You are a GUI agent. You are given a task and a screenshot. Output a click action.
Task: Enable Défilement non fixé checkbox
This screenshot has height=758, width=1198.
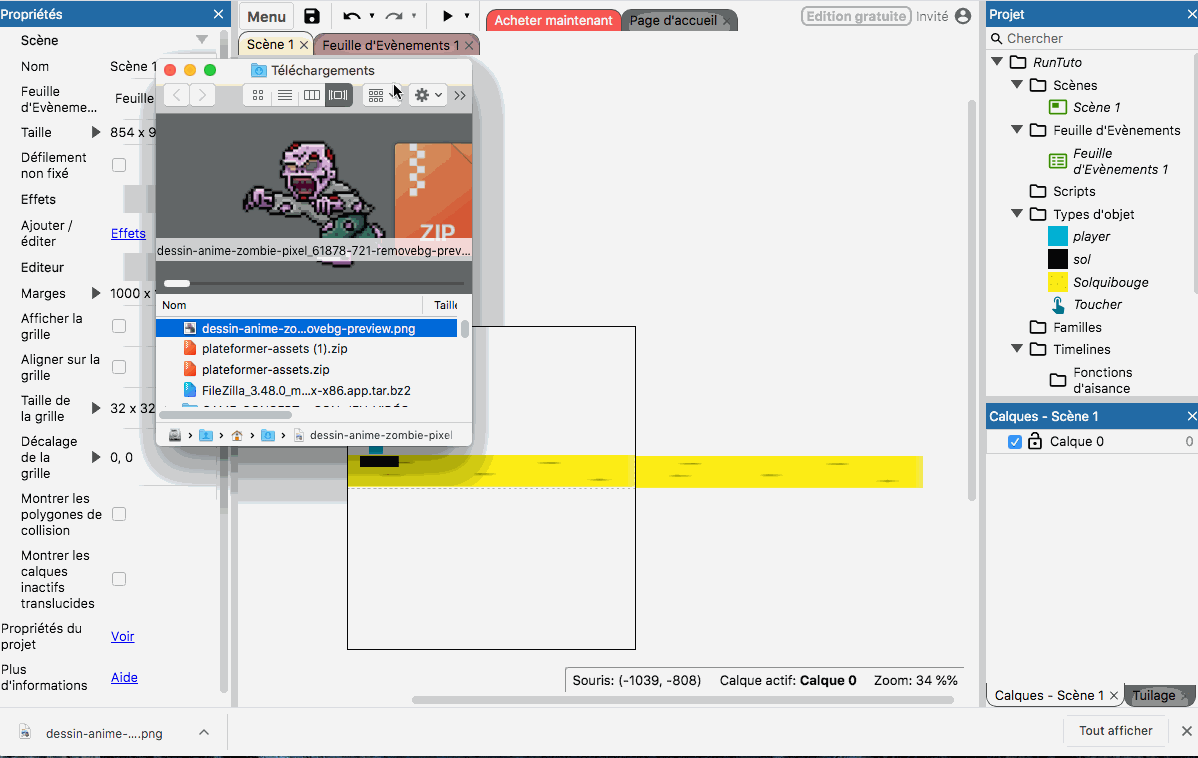pos(119,165)
